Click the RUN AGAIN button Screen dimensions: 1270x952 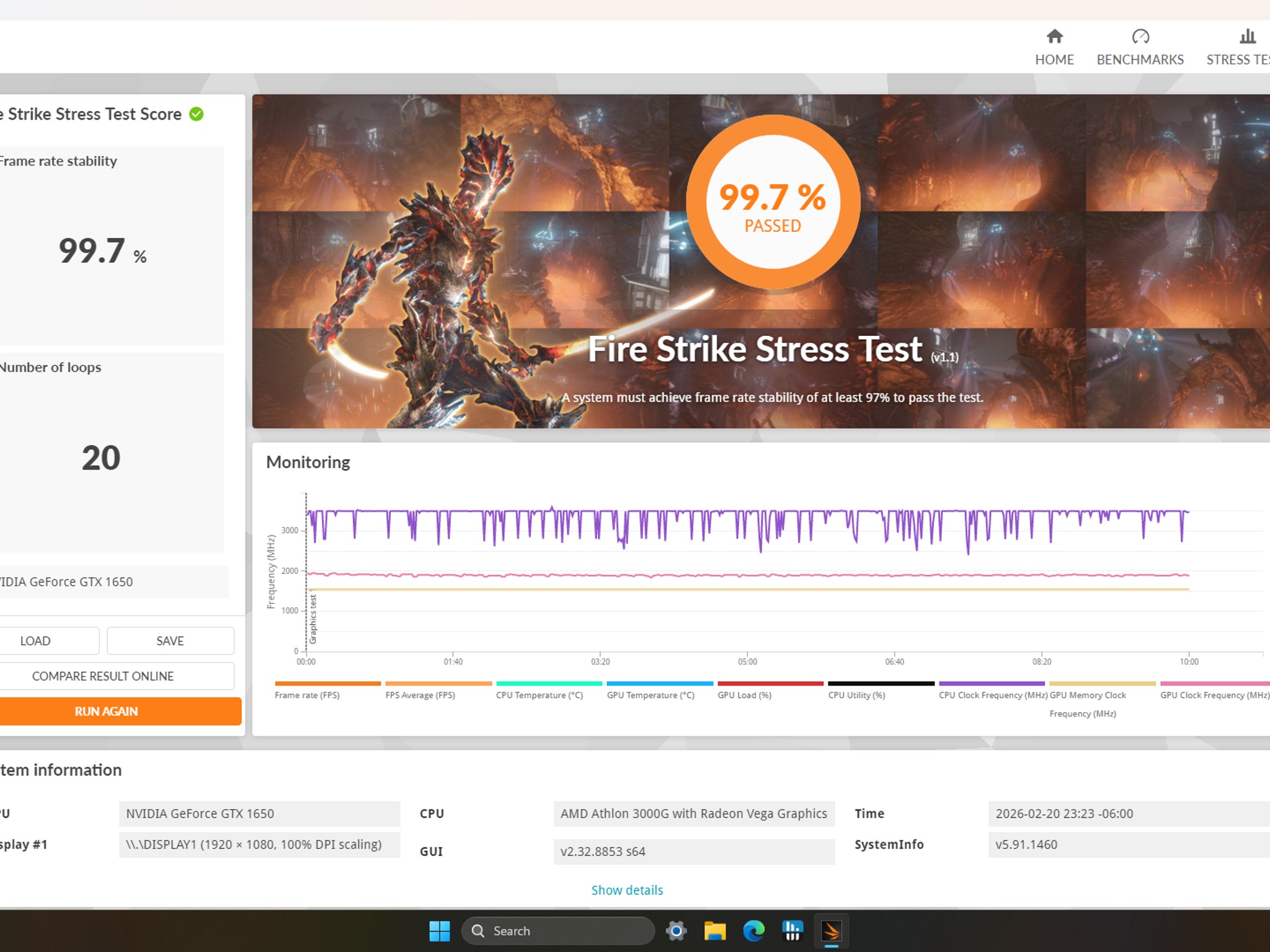coord(120,712)
